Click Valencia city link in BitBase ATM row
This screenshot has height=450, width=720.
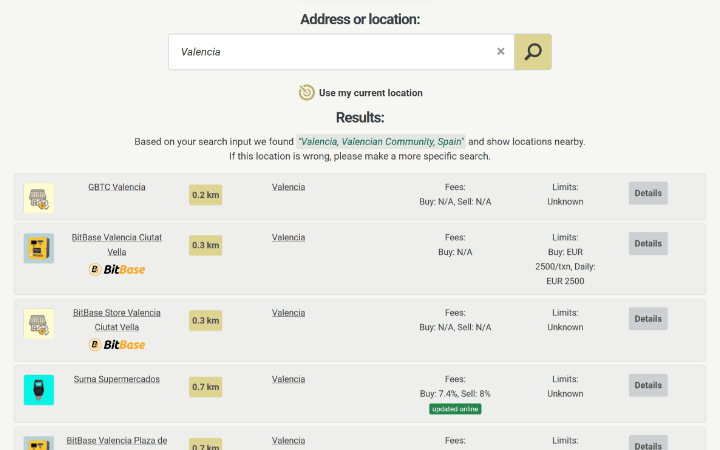(288, 237)
